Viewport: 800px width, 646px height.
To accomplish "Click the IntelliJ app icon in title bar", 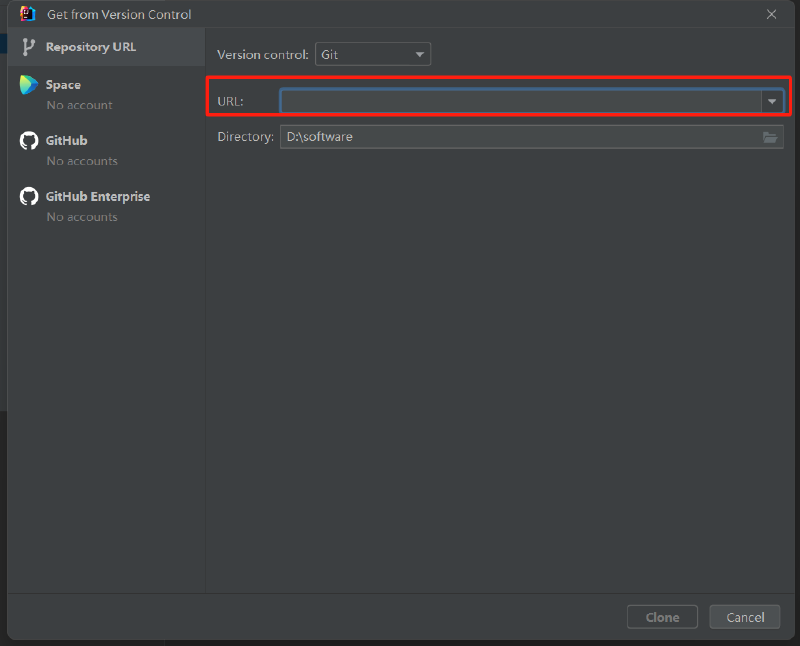I will 28,14.
